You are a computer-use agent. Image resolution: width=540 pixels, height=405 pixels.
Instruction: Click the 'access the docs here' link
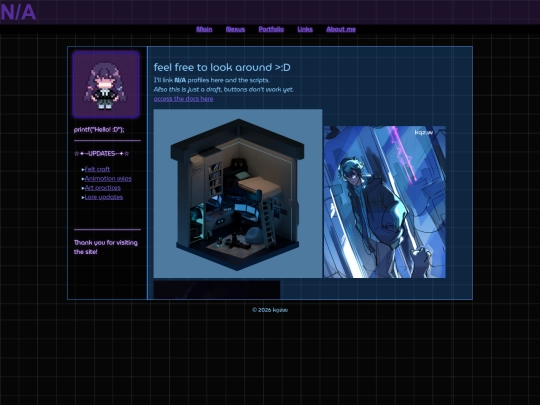point(183,99)
